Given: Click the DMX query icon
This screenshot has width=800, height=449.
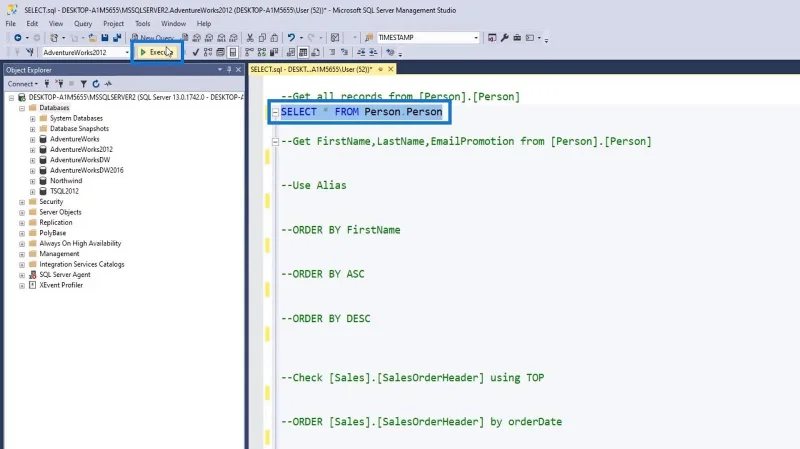Looking at the screenshot, I should pos(209,38).
